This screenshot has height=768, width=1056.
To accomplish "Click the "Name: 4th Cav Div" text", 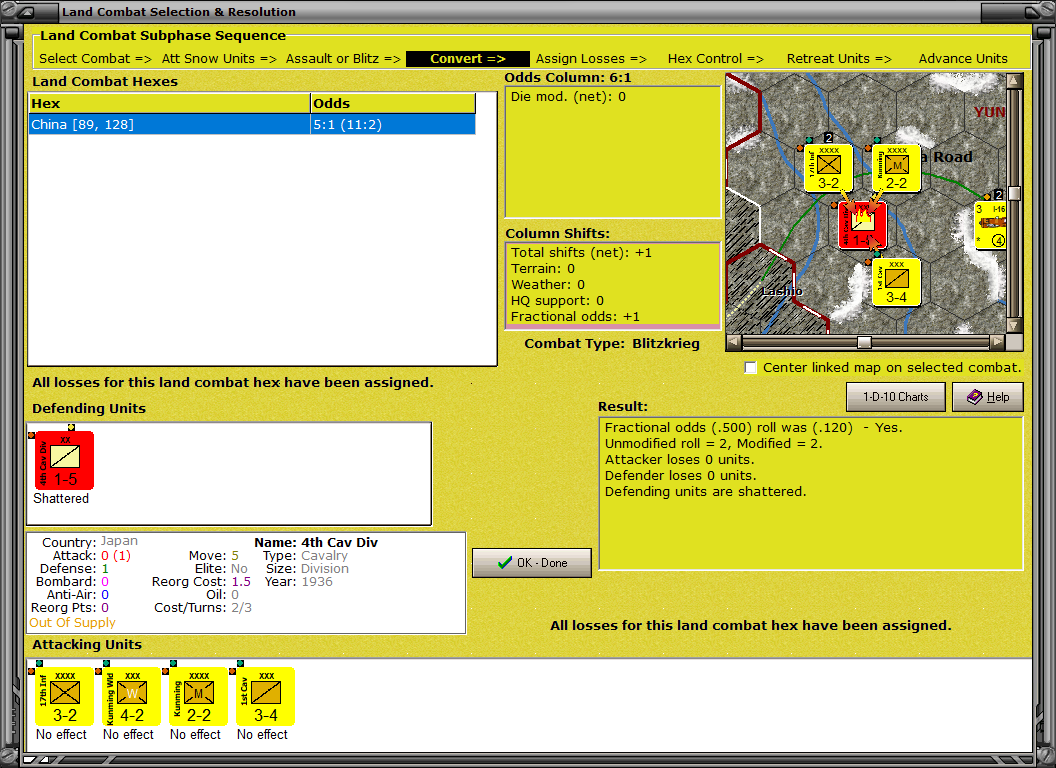I will point(316,542).
